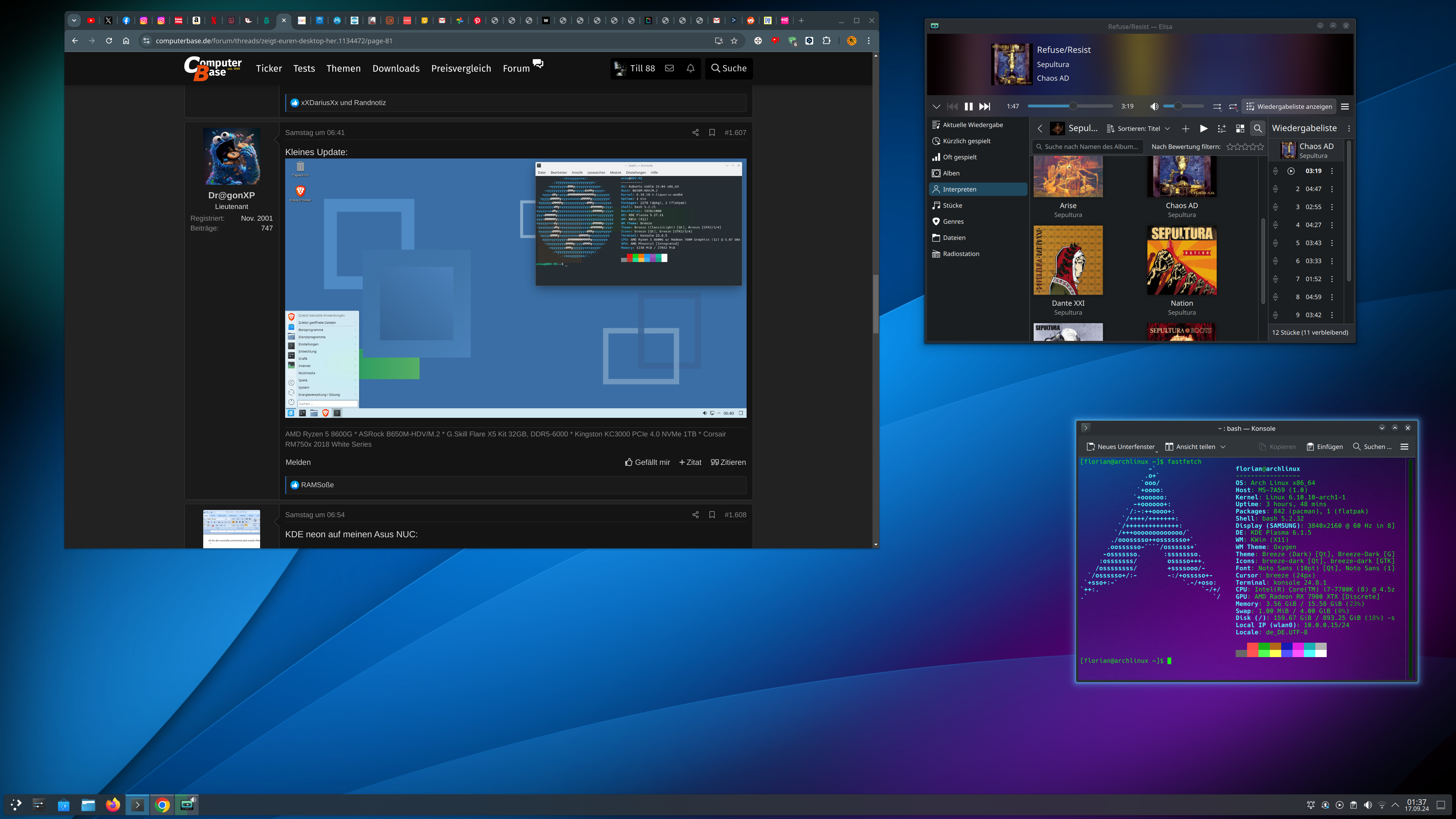The height and width of the screenshot is (819, 1456).
Task: Select Genres in Elisa sidebar
Action: [953, 221]
